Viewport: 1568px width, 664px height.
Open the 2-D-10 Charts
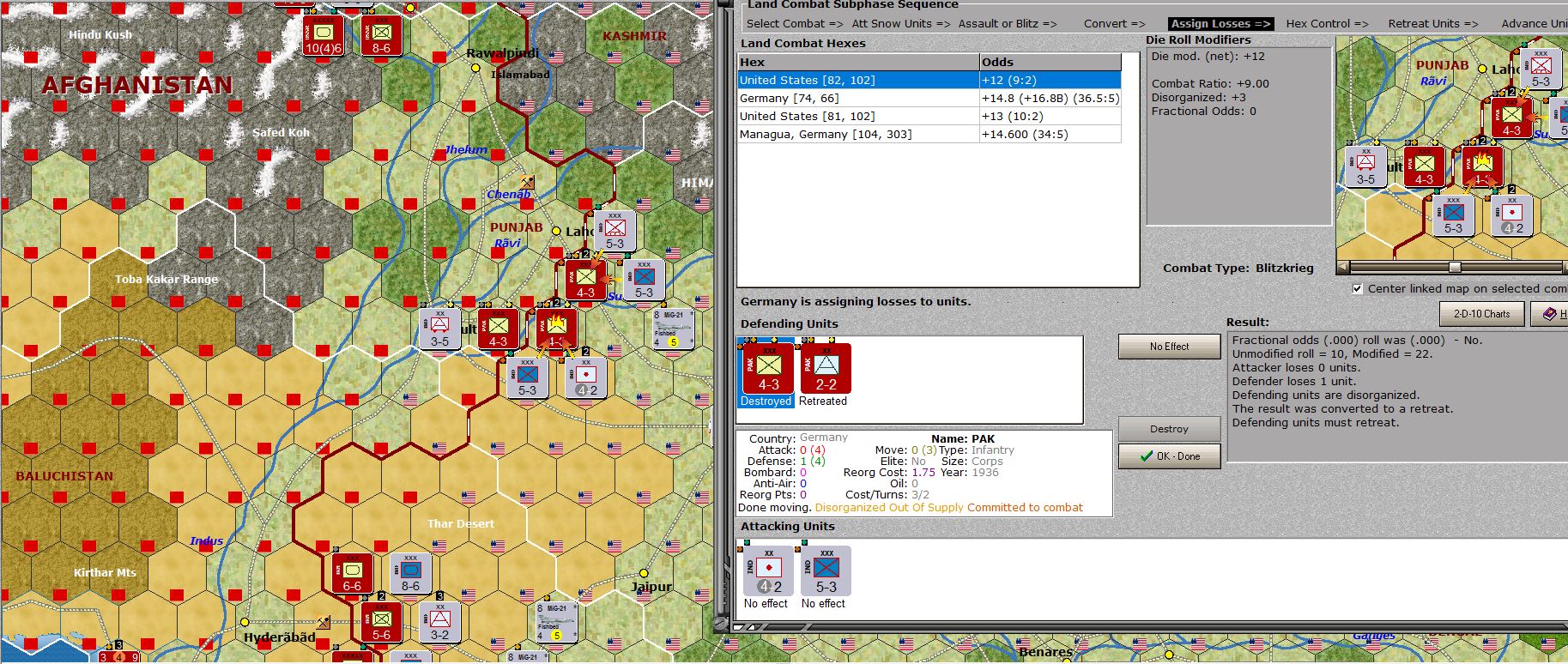click(x=1481, y=314)
